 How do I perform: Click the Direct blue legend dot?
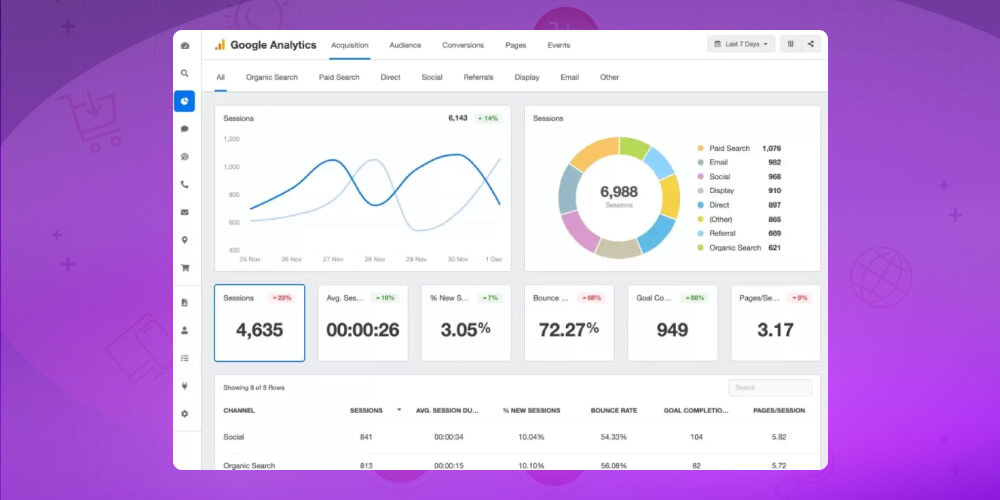(700, 205)
